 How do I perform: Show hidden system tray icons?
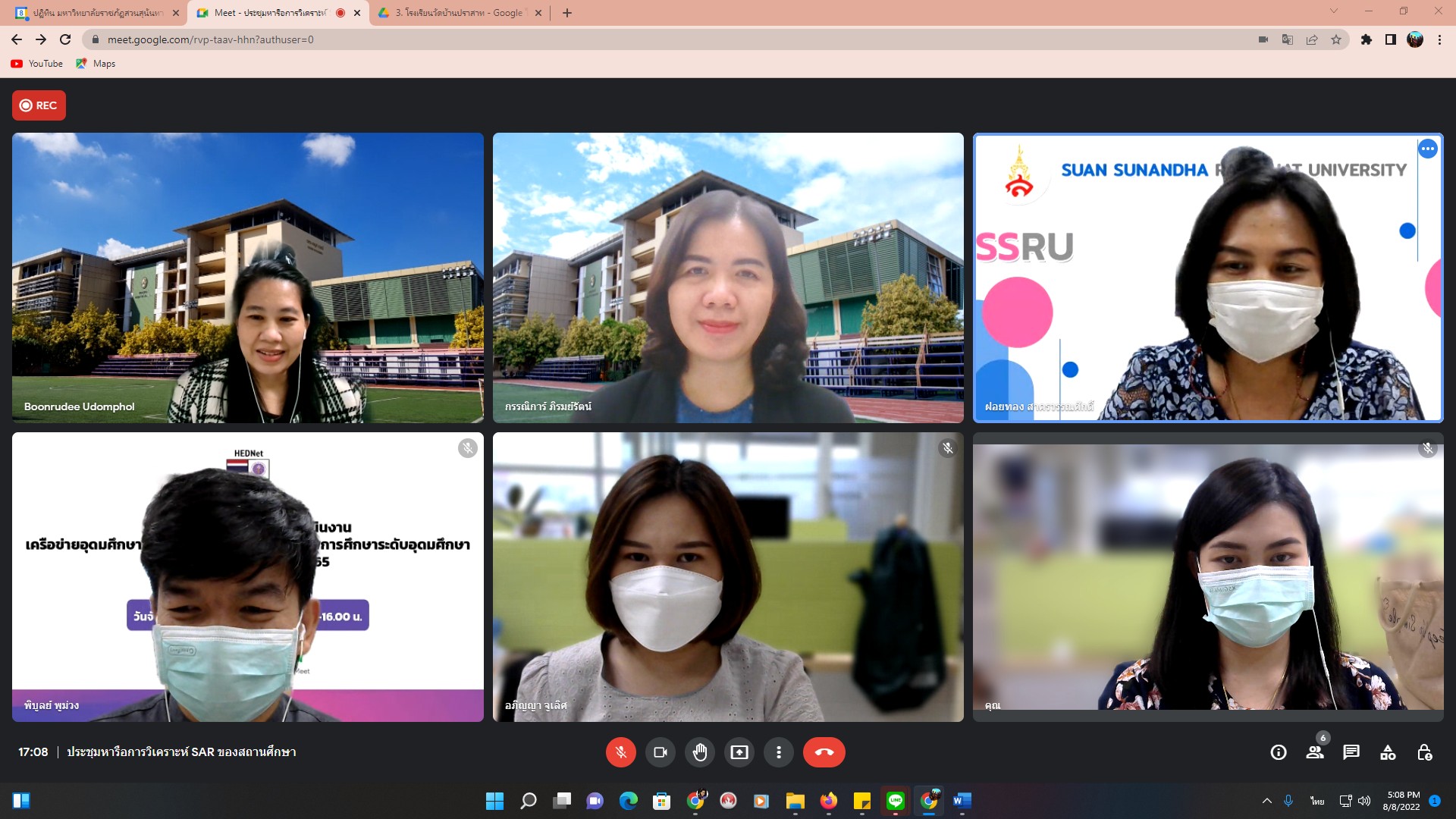point(1266,801)
